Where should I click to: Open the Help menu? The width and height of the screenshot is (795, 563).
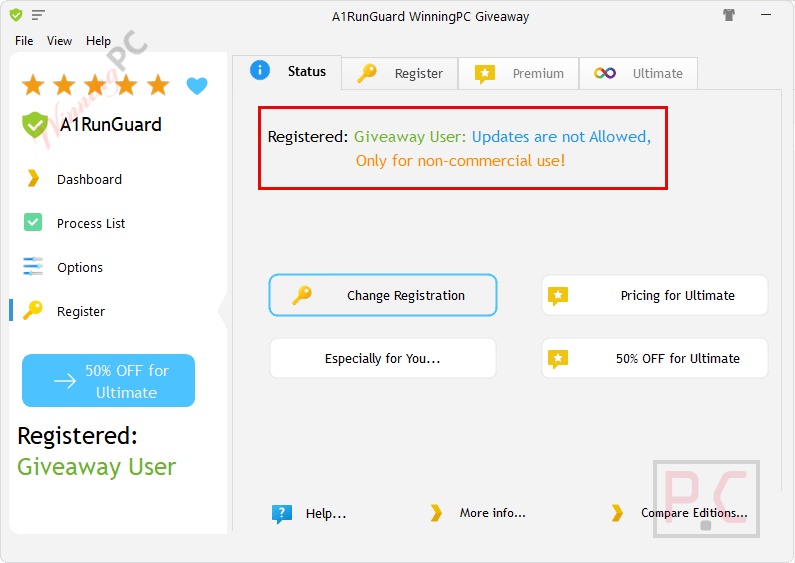pos(98,41)
